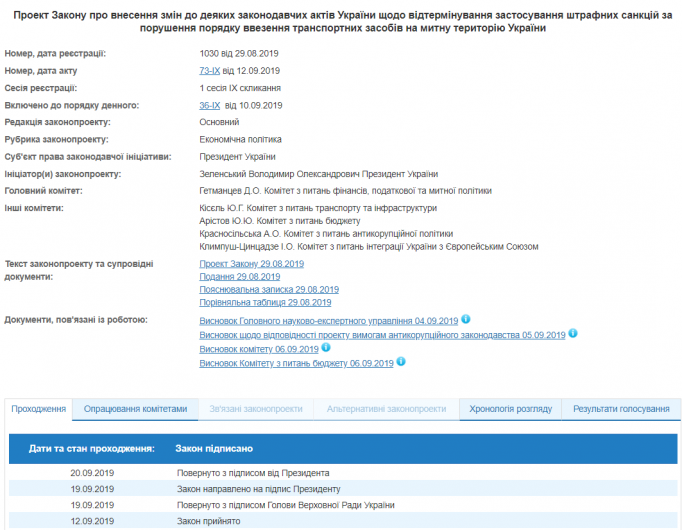682x530 pixels.
Task: Switch to the Опрацювання комітетами tab
Action: (x=135, y=409)
